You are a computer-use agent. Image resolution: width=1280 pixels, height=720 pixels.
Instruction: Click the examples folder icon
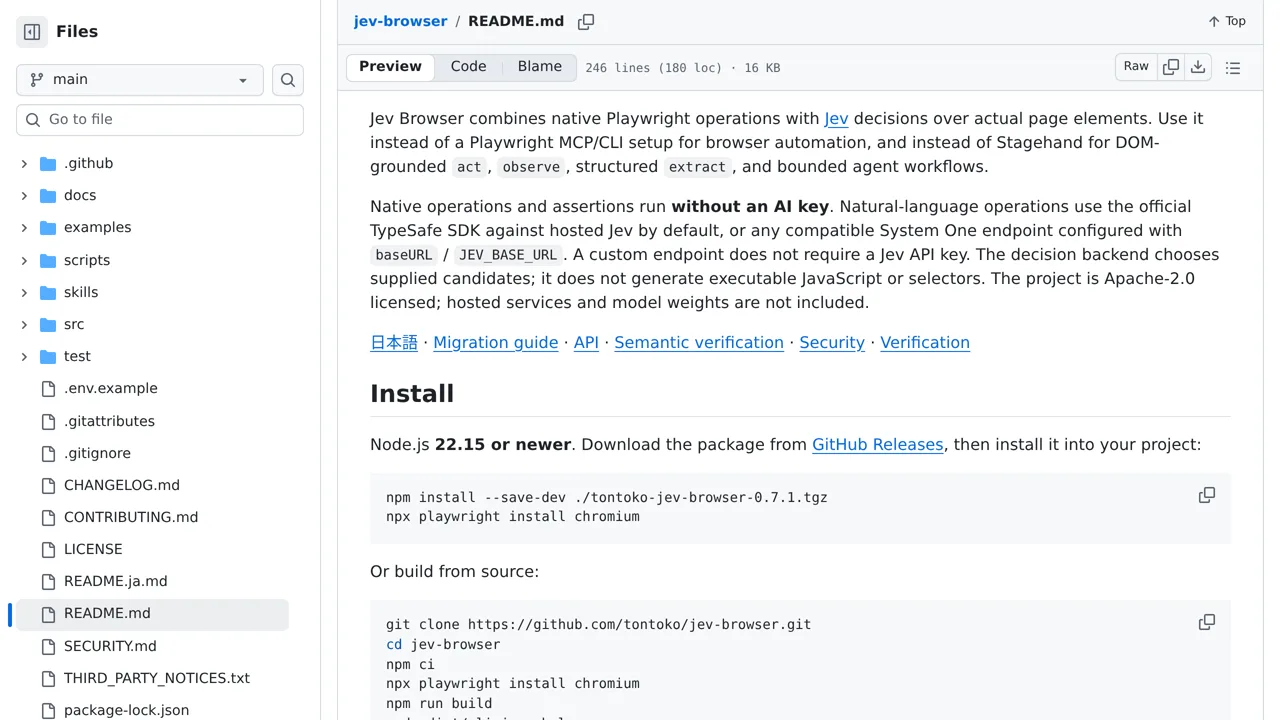48,227
